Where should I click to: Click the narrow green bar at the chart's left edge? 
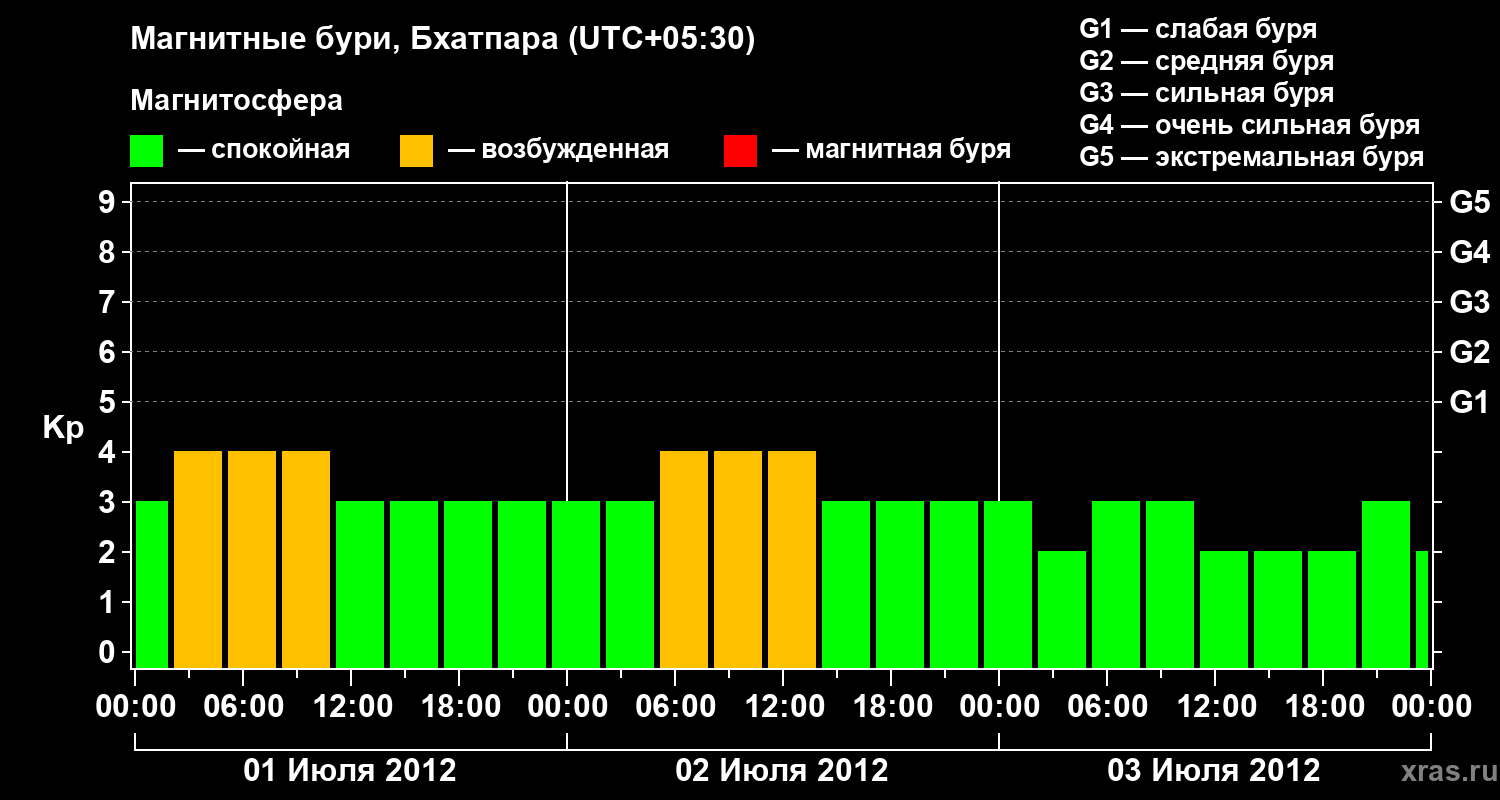(x=152, y=584)
